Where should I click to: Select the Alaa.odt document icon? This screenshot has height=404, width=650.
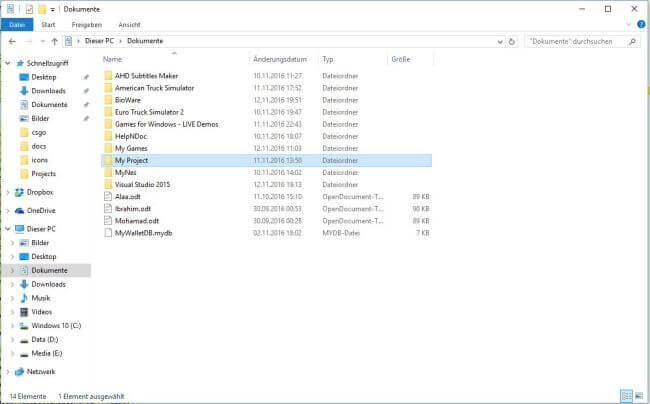[x=108, y=196]
